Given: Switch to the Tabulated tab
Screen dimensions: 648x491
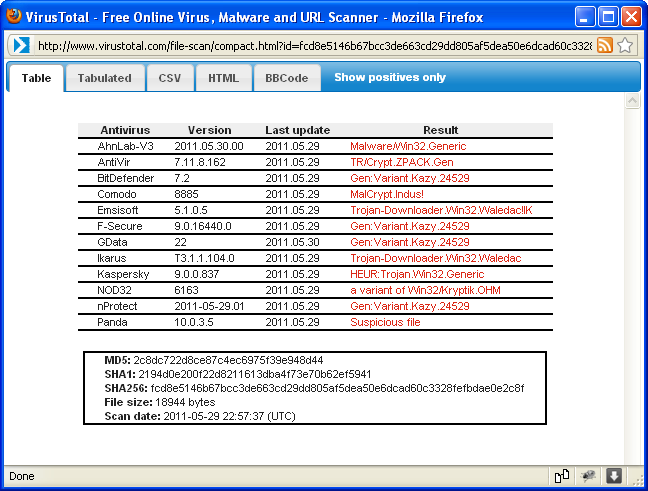Looking at the screenshot, I should click(105, 78).
